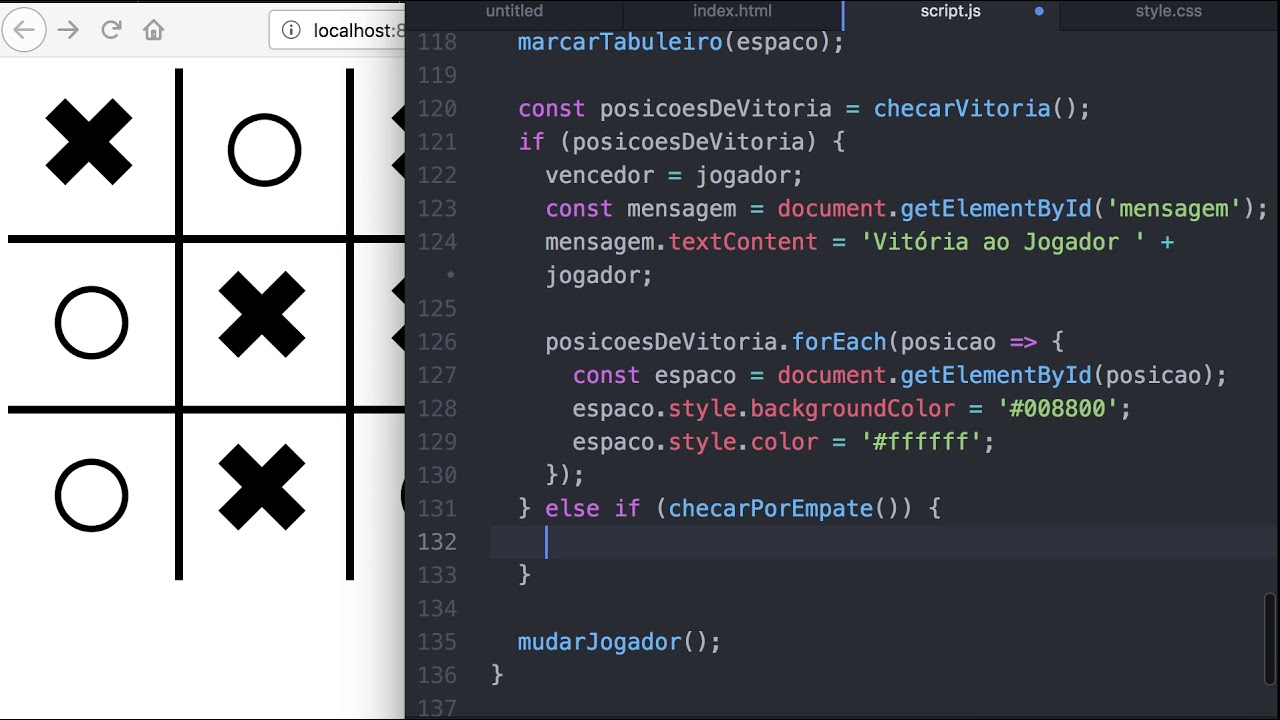Go to the browser home icon
Viewport: 1280px width, 720px height.
coord(154,30)
